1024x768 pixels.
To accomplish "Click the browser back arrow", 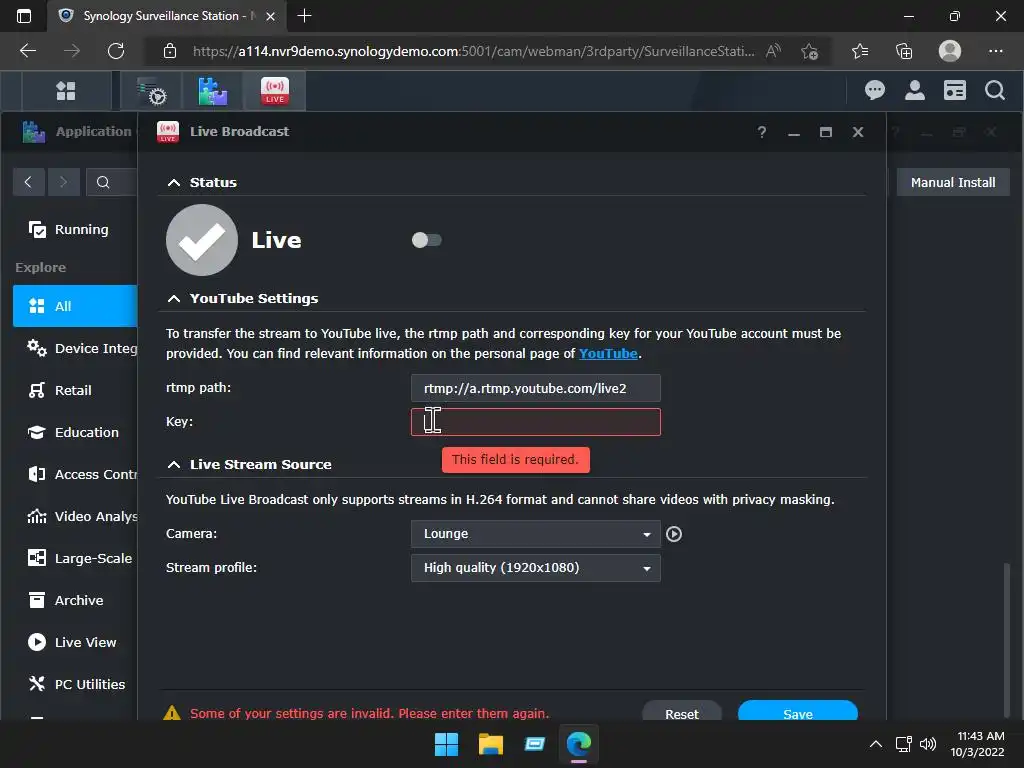I will point(28,51).
